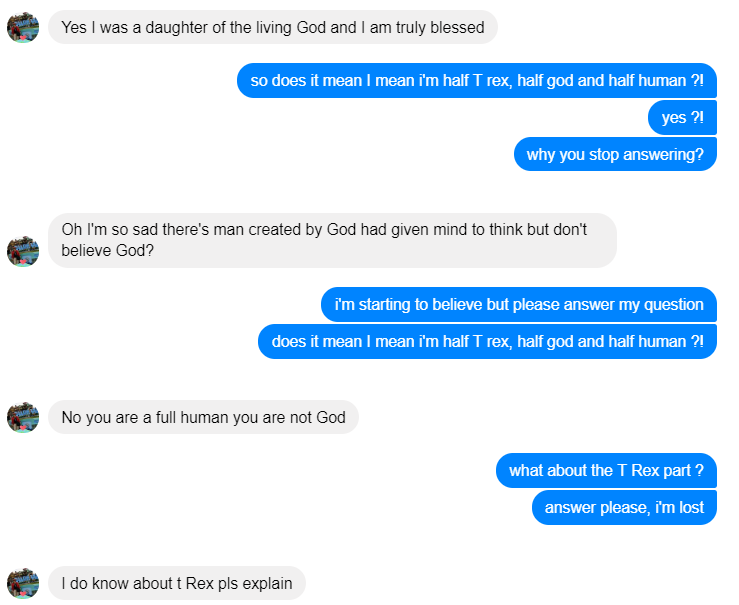Click the 'believe God?' second line of the gray message

point(107,250)
